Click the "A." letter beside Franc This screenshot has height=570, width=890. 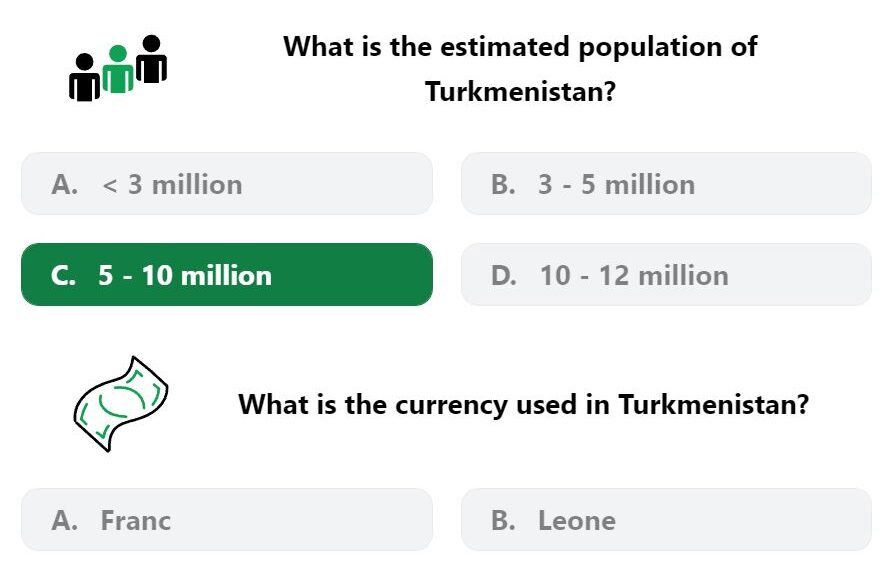click(64, 521)
